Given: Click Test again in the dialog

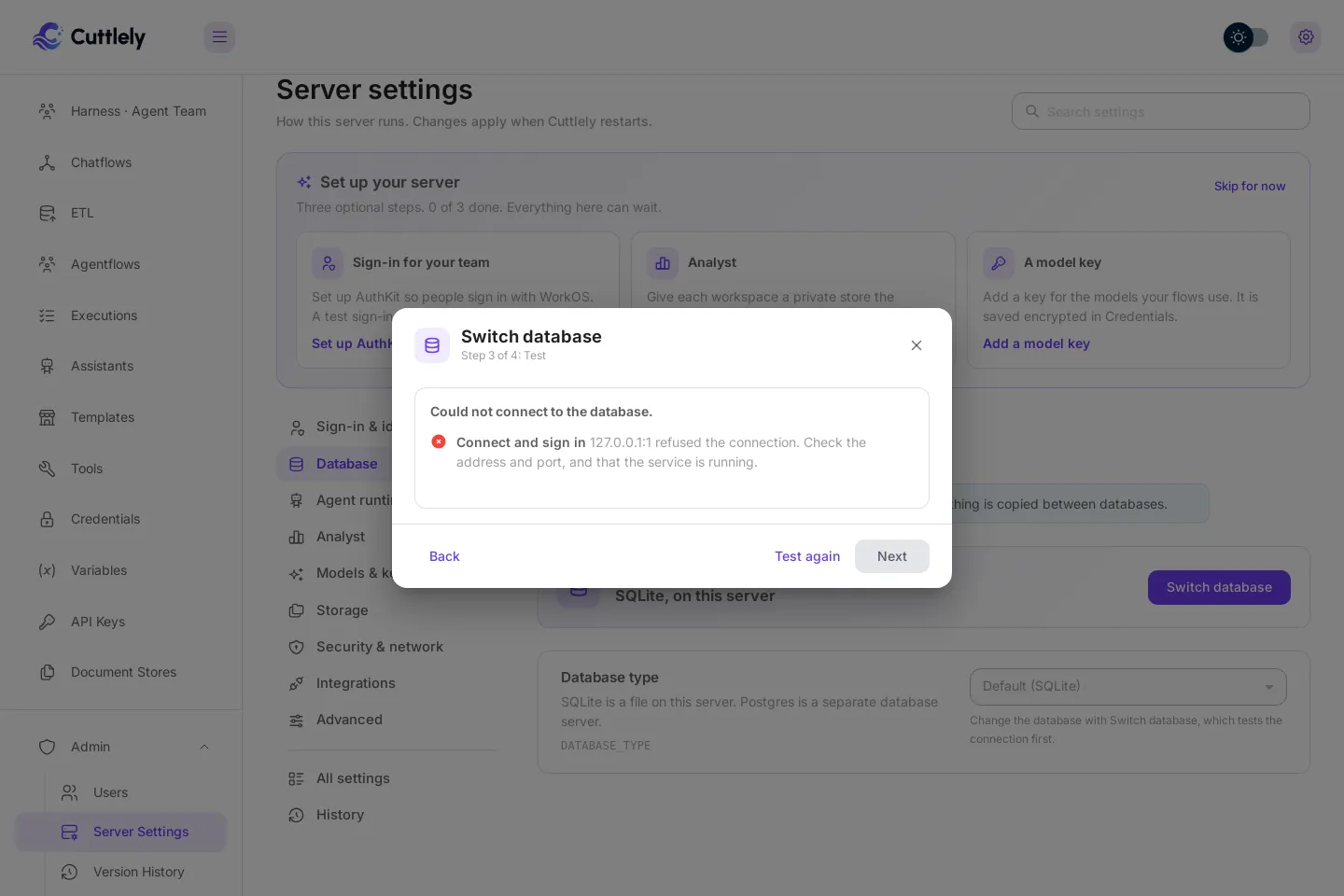Looking at the screenshot, I should point(807,556).
